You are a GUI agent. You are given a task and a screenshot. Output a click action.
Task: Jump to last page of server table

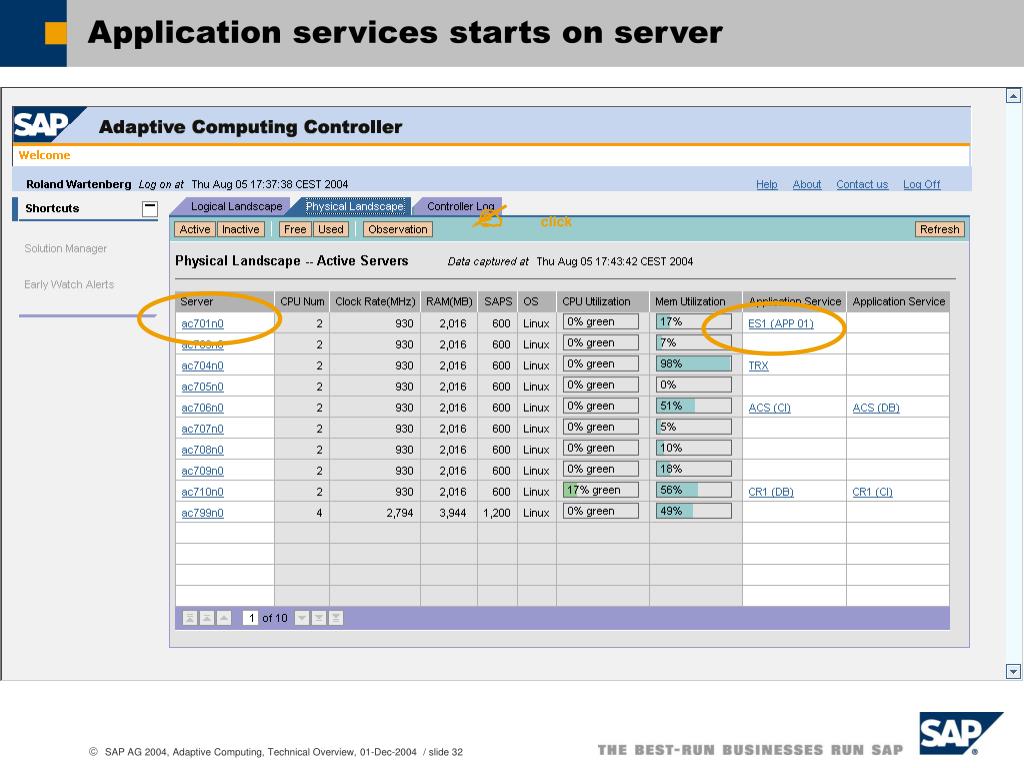click(x=336, y=618)
